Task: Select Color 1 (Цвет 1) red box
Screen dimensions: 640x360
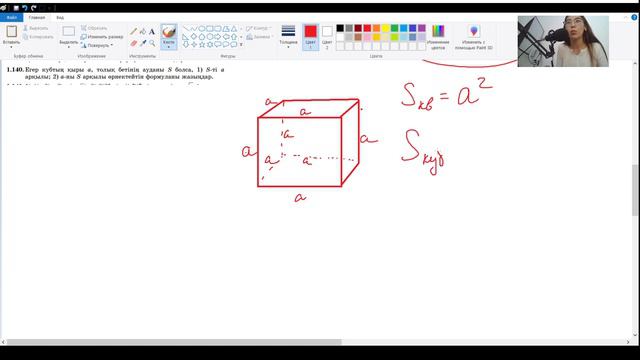Action: (x=310, y=37)
